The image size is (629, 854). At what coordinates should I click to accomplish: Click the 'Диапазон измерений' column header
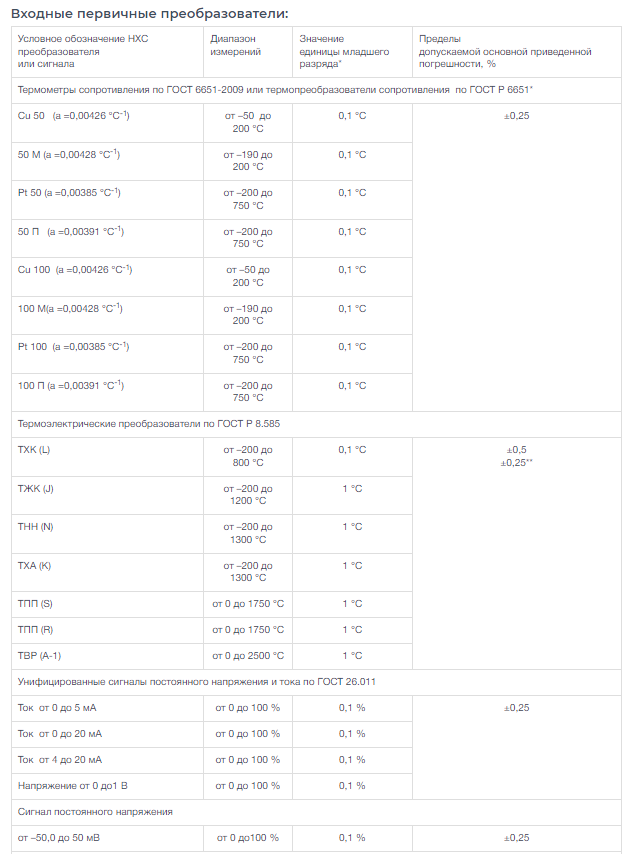pyautogui.click(x=248, y=52)
